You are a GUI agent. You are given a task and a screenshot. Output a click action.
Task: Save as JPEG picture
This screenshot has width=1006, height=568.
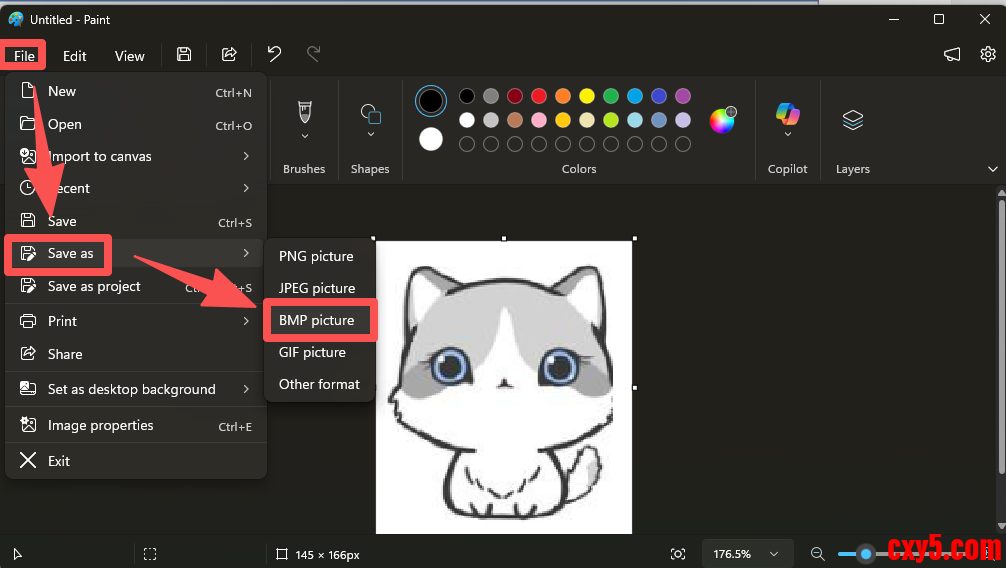coord(319,288)
